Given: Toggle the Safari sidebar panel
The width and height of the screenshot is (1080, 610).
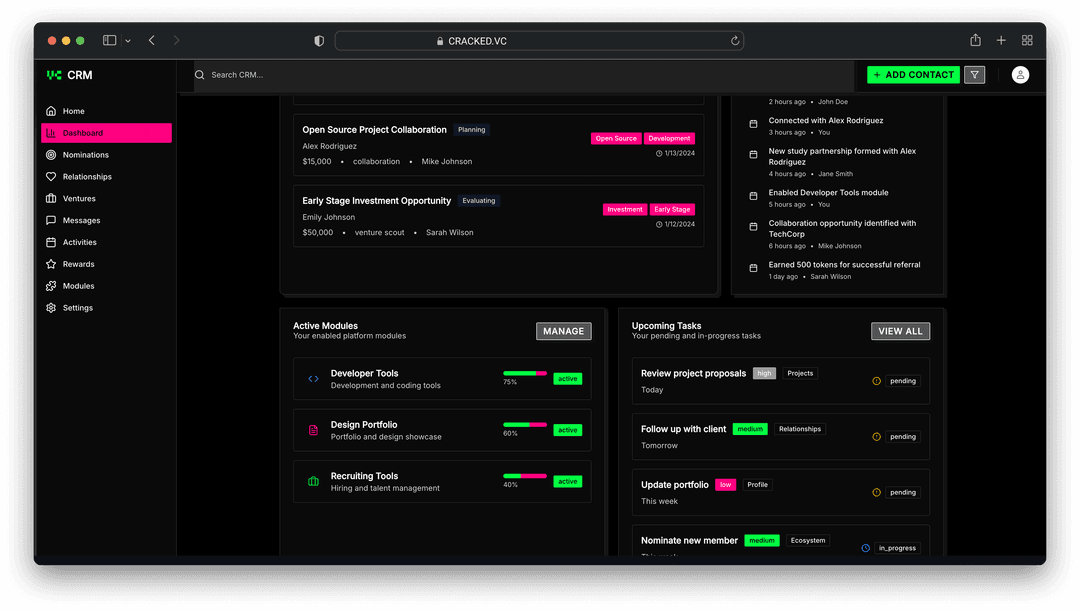Looking at the screenshot, I should (x=109, y=40).
